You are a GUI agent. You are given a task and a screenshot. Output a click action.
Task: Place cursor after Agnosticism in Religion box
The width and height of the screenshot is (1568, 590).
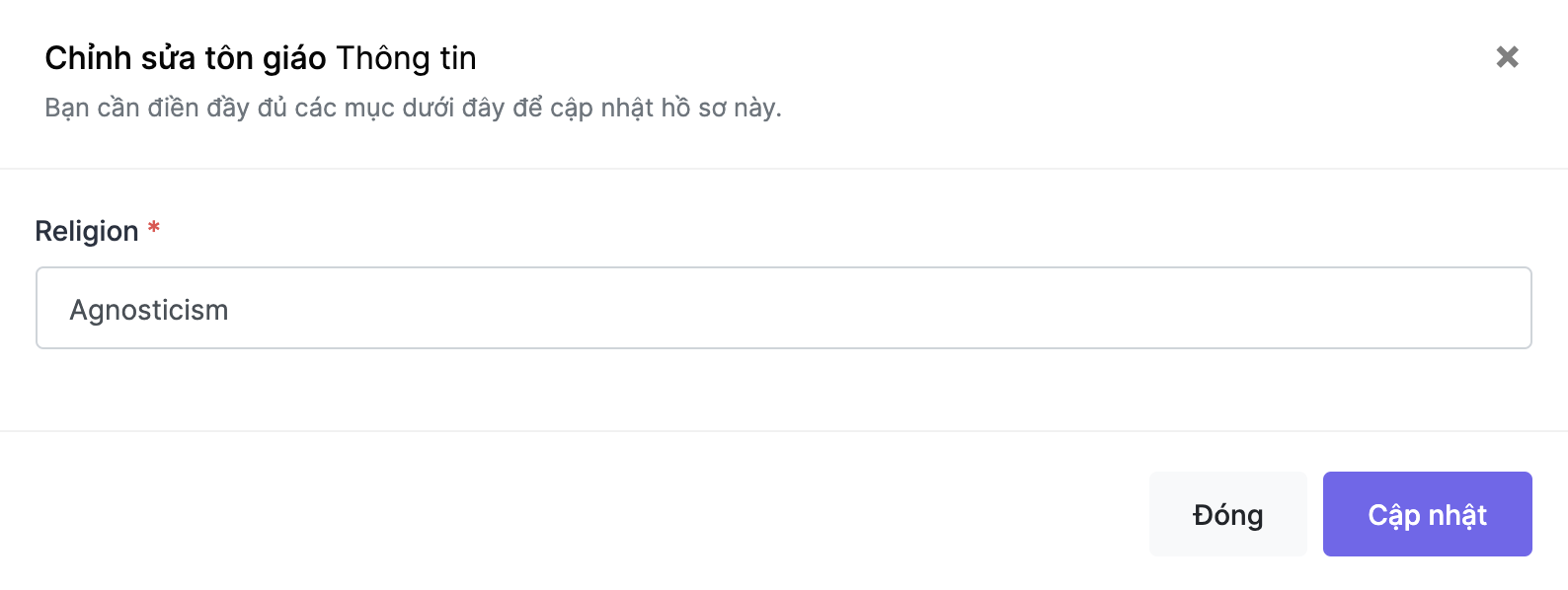[231, 310]
